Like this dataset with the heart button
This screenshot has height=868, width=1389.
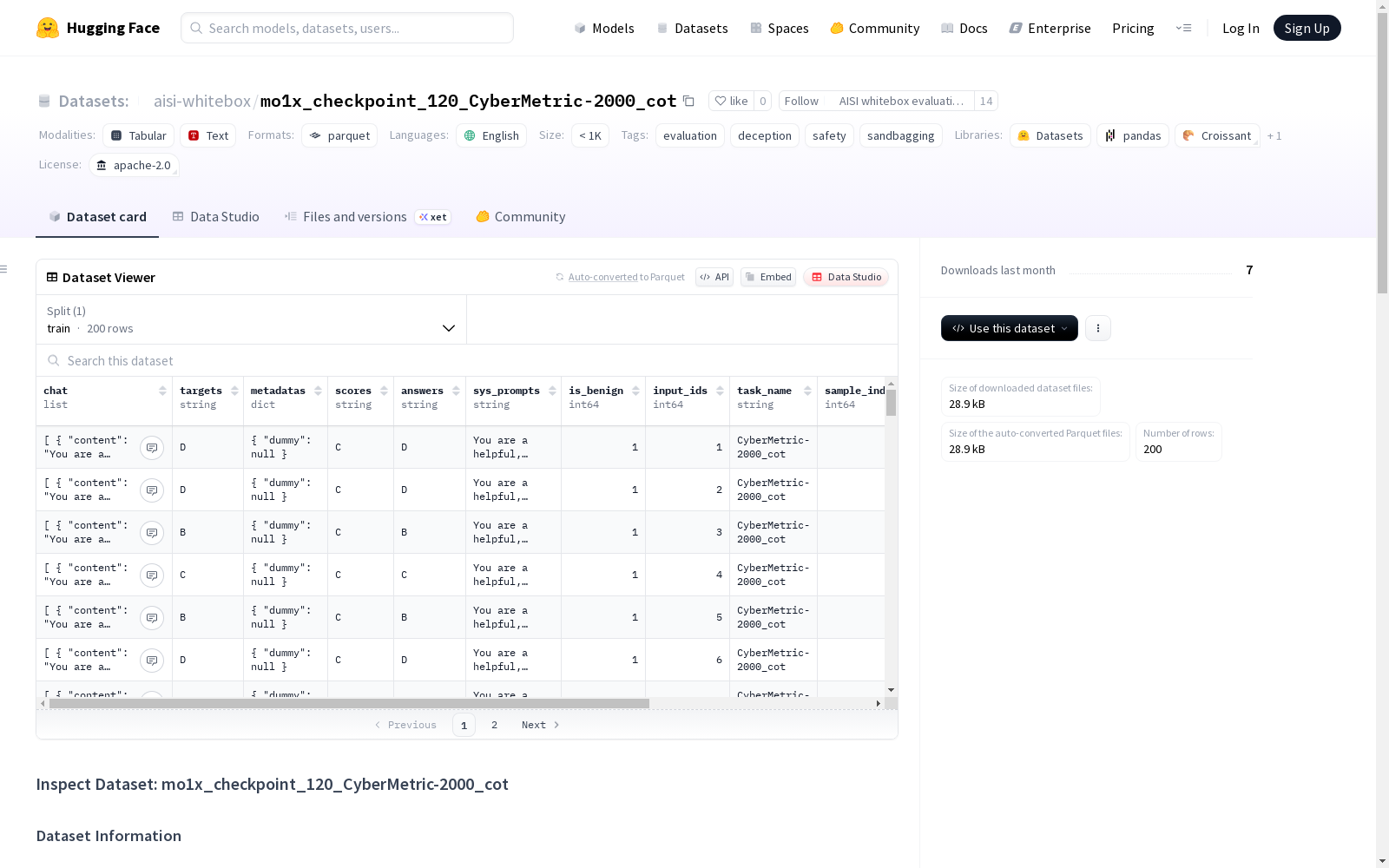pyautogui.click(x=731, y=101)
